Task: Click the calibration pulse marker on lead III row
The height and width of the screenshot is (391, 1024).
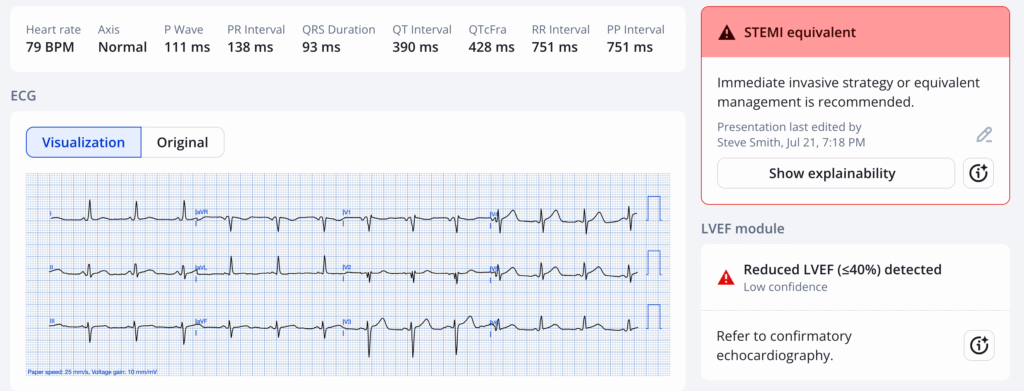Action: pos(654,317)
